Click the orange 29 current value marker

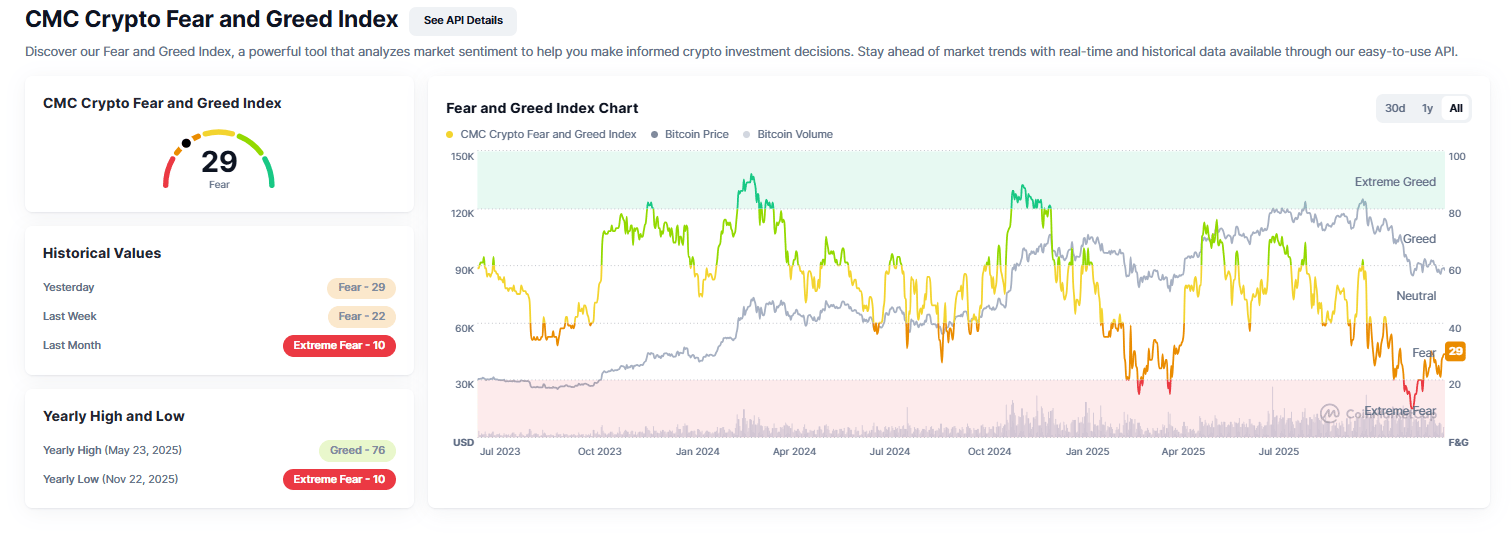click(x=1455, y=351)
